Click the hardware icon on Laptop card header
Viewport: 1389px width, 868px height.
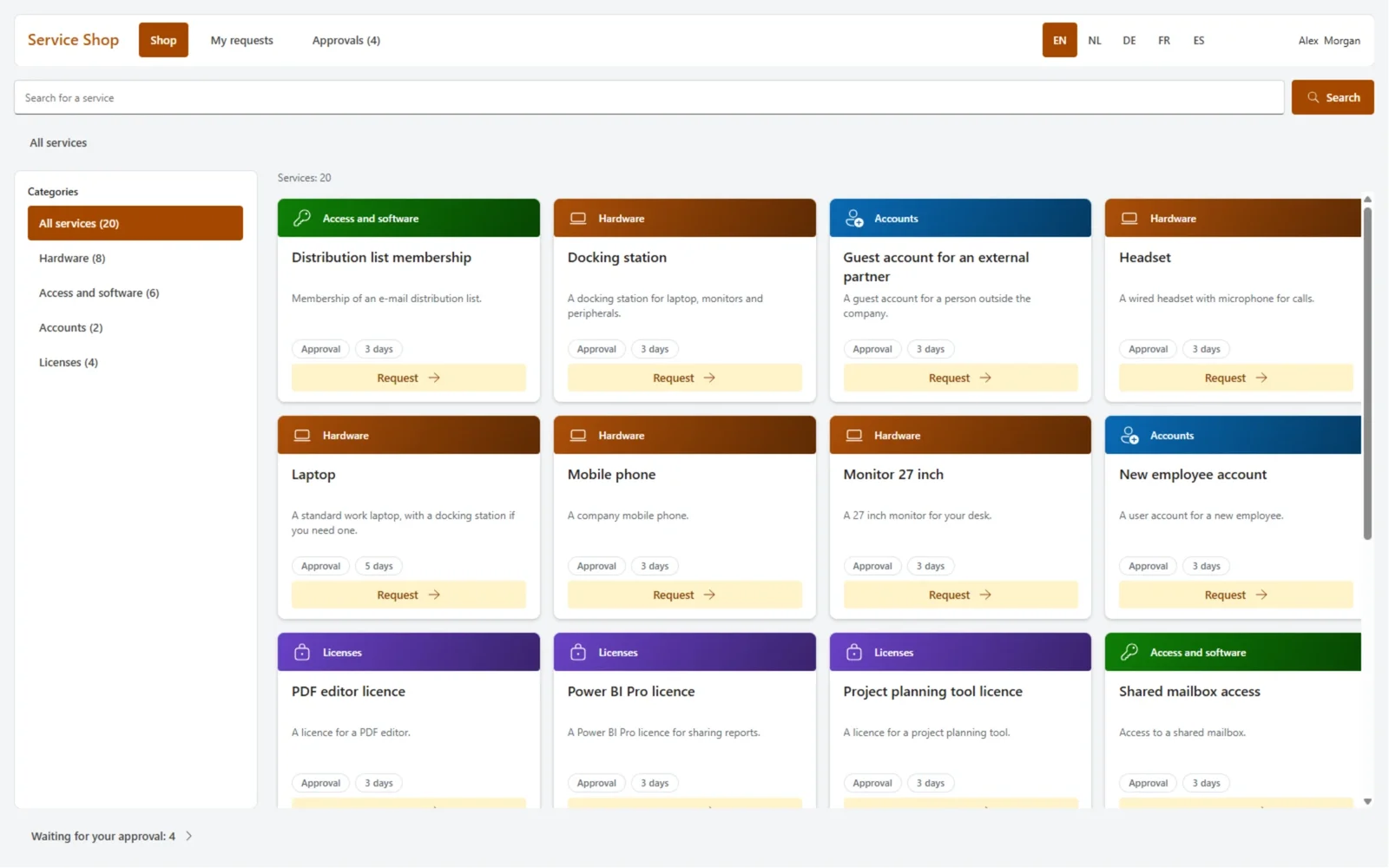click(302, 435)
